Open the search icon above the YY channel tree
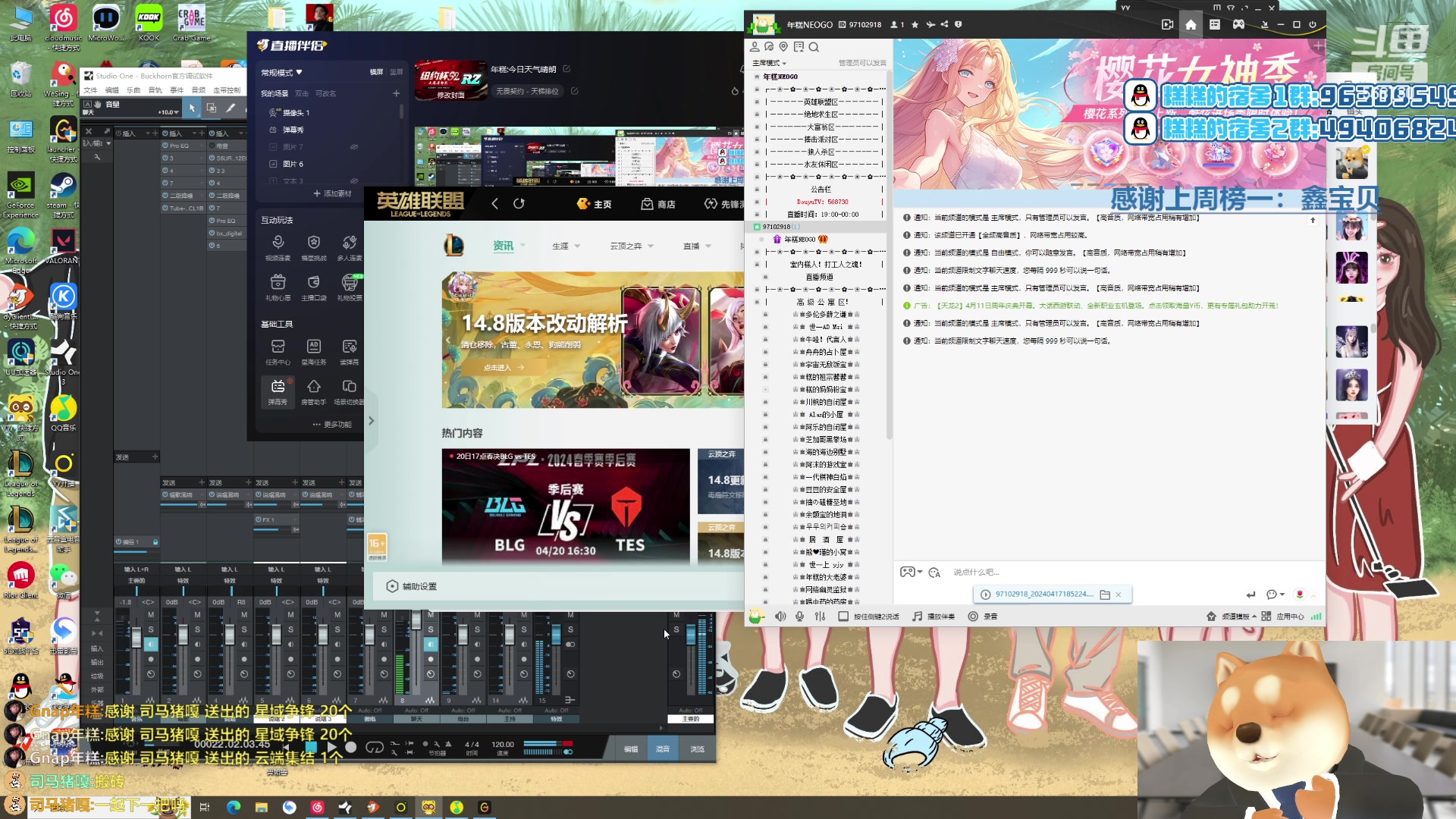The height and width of the screenshot is (819, 1456). [x=814, y=47]
